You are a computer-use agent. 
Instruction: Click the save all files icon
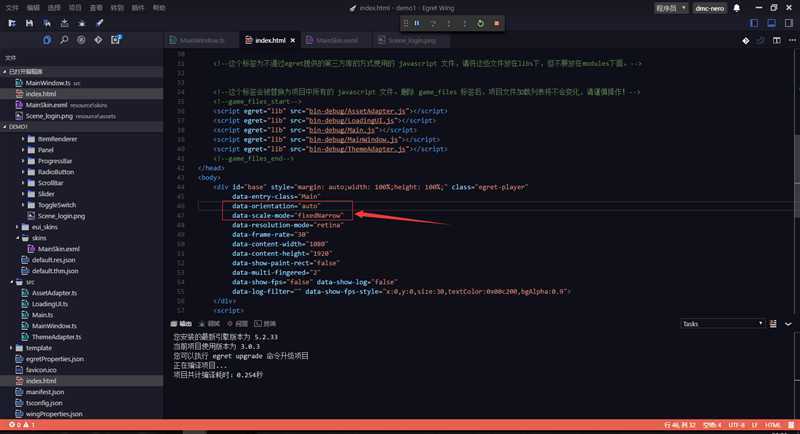click(x=47, y=23)
